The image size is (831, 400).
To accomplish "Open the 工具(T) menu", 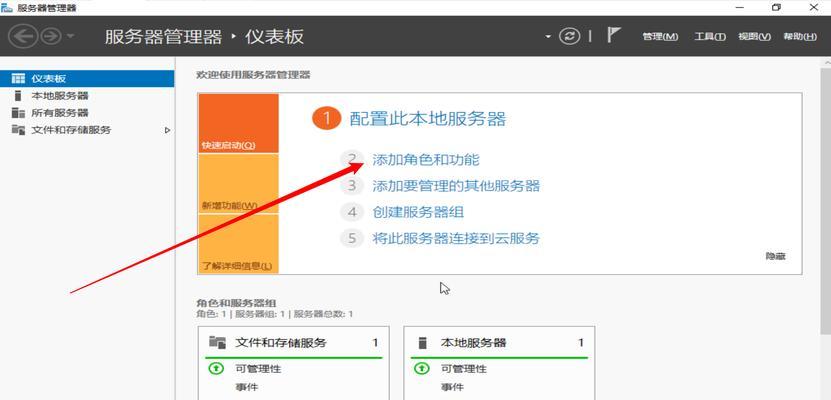I will click(x=710, y=37).
